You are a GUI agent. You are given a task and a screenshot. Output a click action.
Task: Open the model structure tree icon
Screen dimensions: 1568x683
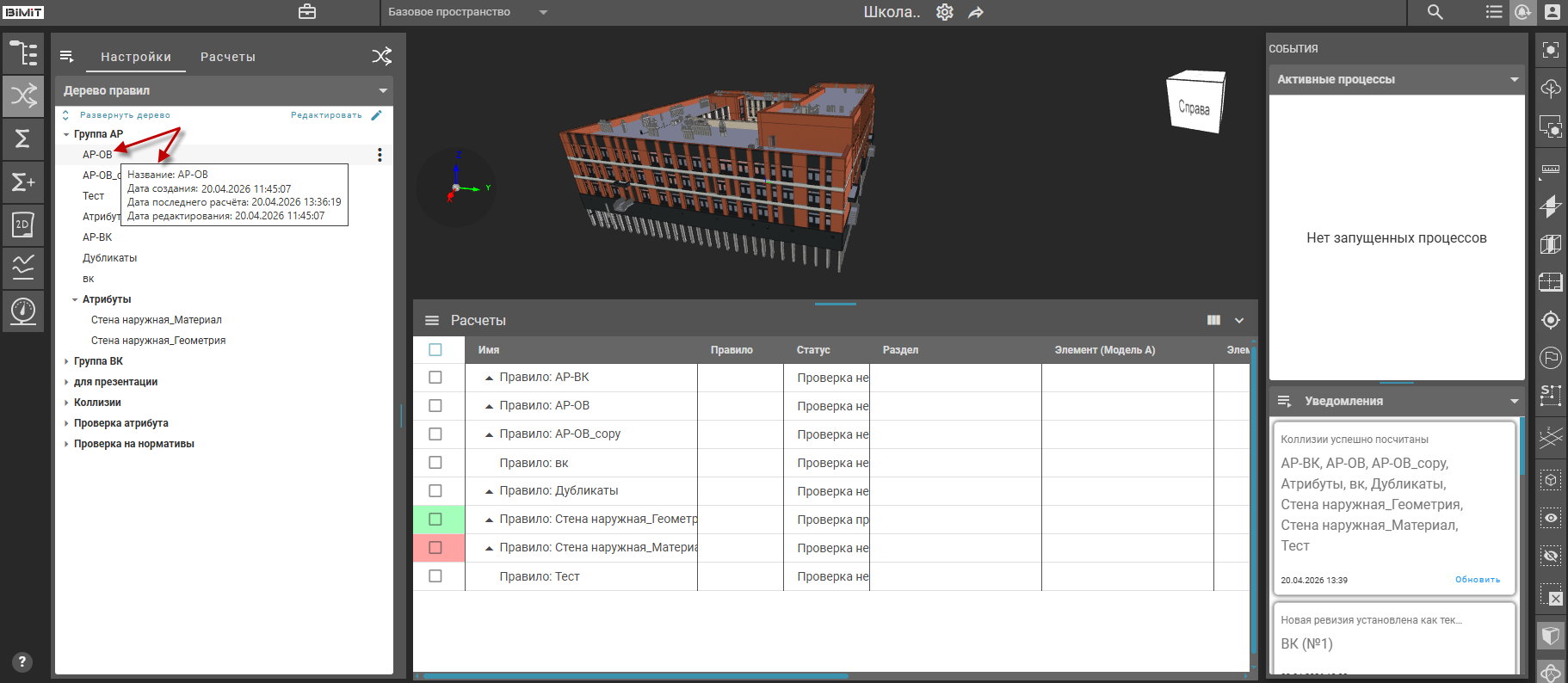pyautogui.click(x=23, y=53)
